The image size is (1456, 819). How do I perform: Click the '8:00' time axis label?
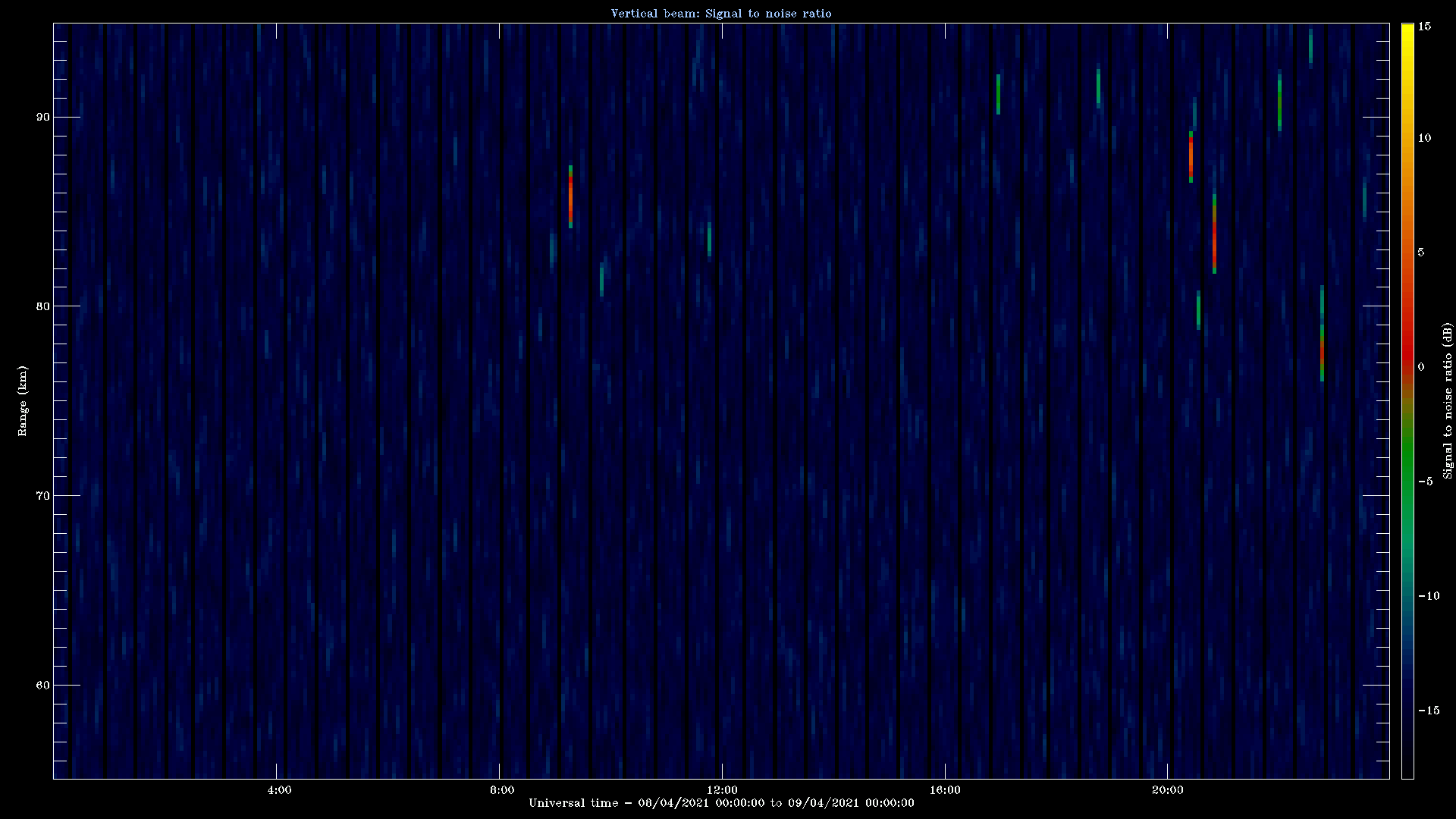[x=502, y=790]
